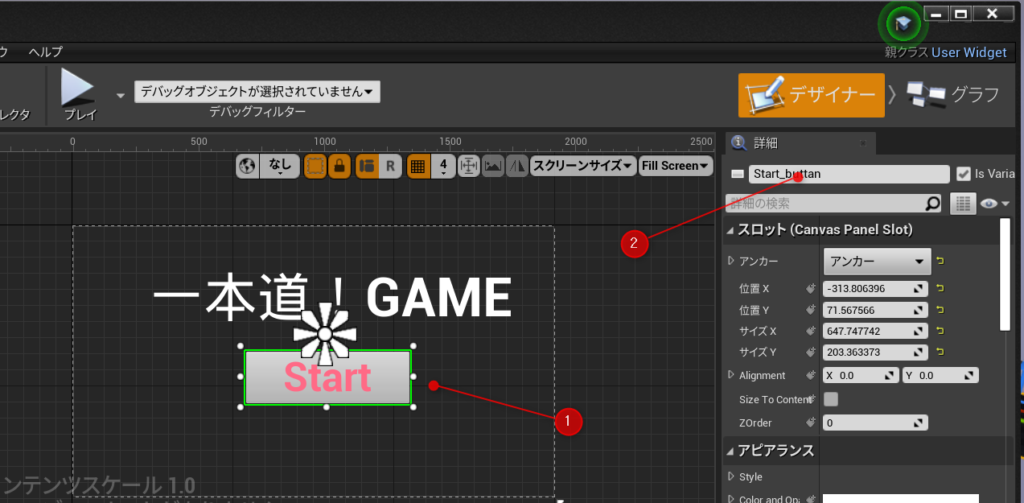The height and width of the screenshot is (503, 1024).
Task: Open the ヘルプ menu
Action: point(45,51)
